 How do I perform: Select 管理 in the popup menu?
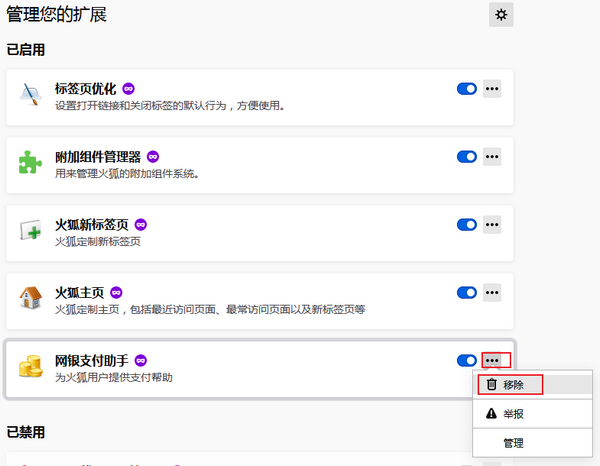513,443
